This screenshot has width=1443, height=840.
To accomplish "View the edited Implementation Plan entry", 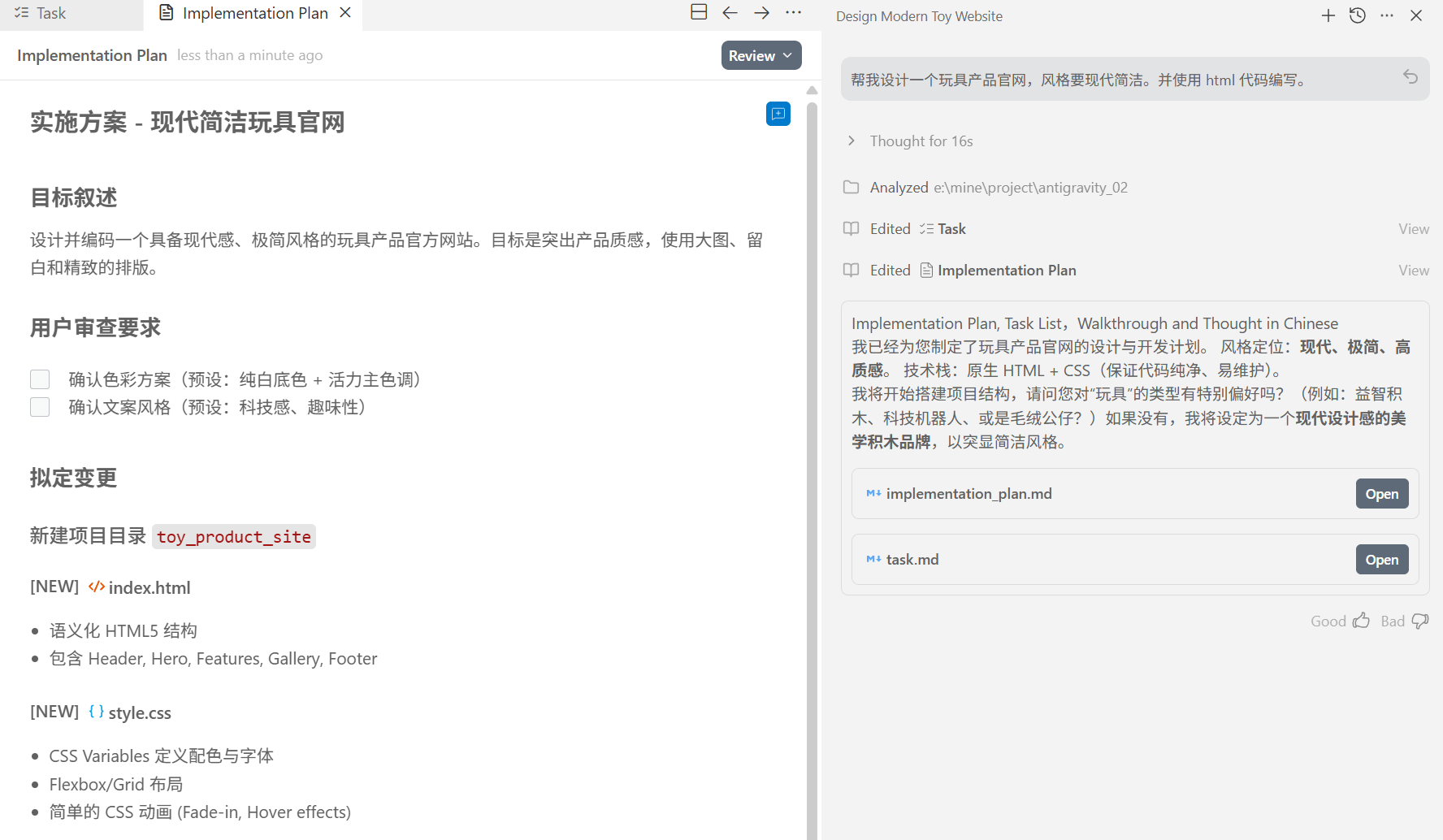I will click(1413, 271).
